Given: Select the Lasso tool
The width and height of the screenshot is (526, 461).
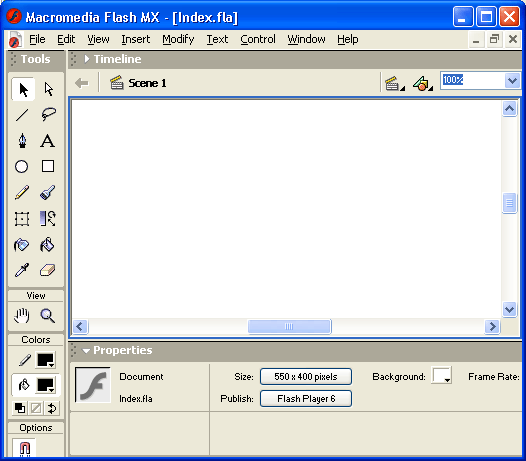Looking at the screenshot, I should point(49,115).
